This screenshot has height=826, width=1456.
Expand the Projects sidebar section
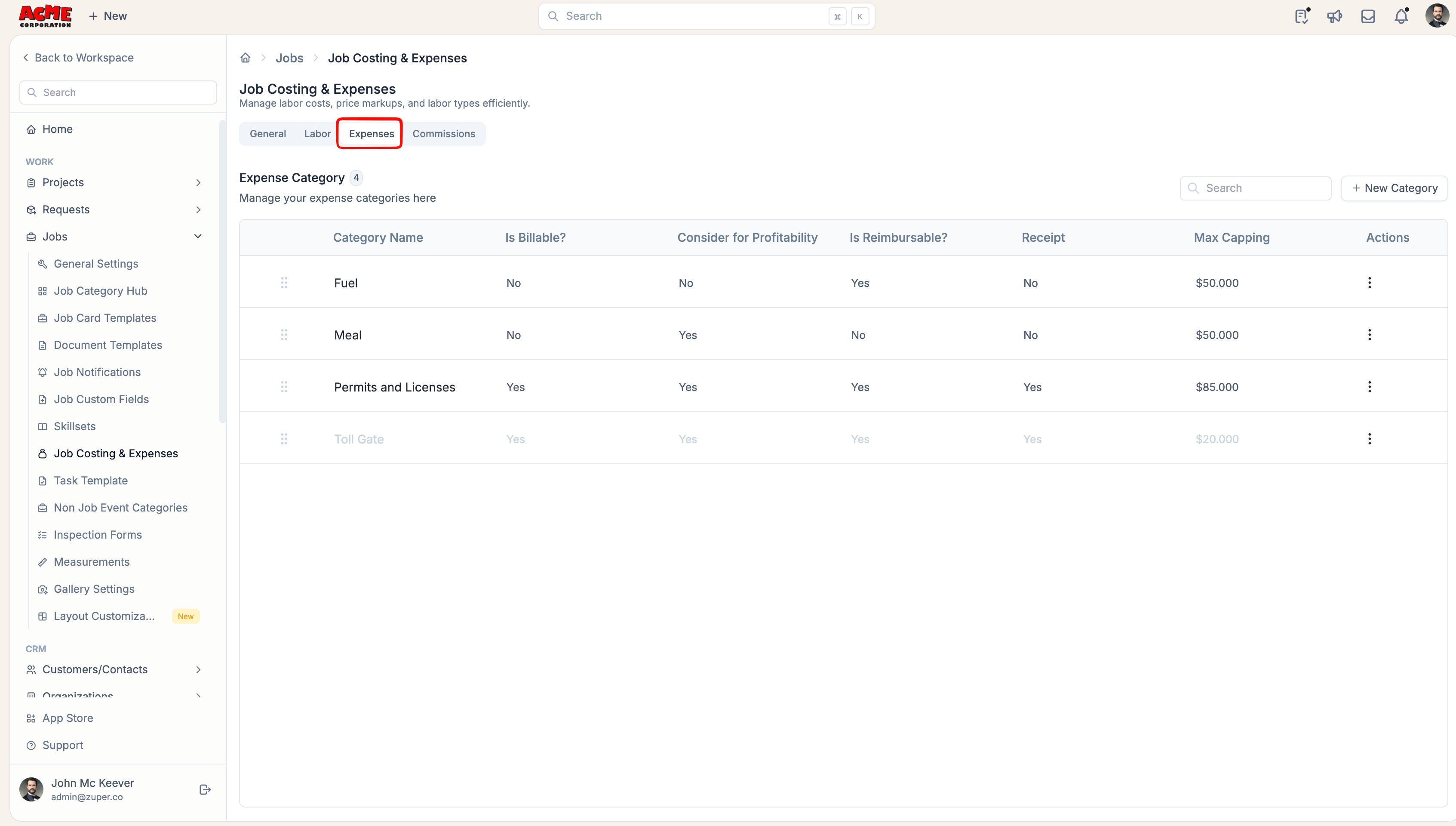click(198, 183)
